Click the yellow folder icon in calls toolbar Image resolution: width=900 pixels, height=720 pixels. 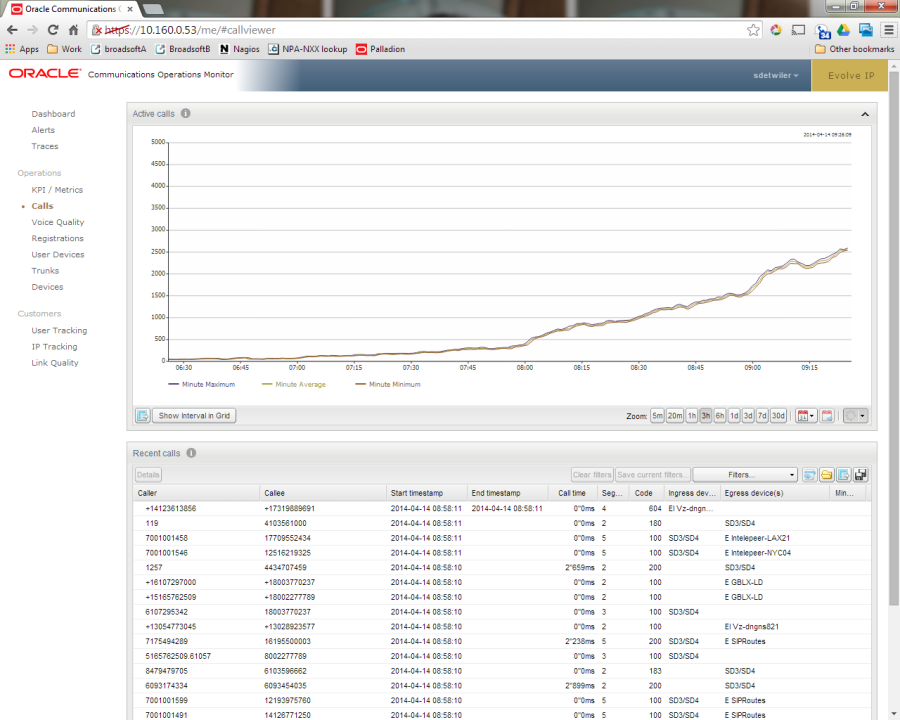point(827,475)
